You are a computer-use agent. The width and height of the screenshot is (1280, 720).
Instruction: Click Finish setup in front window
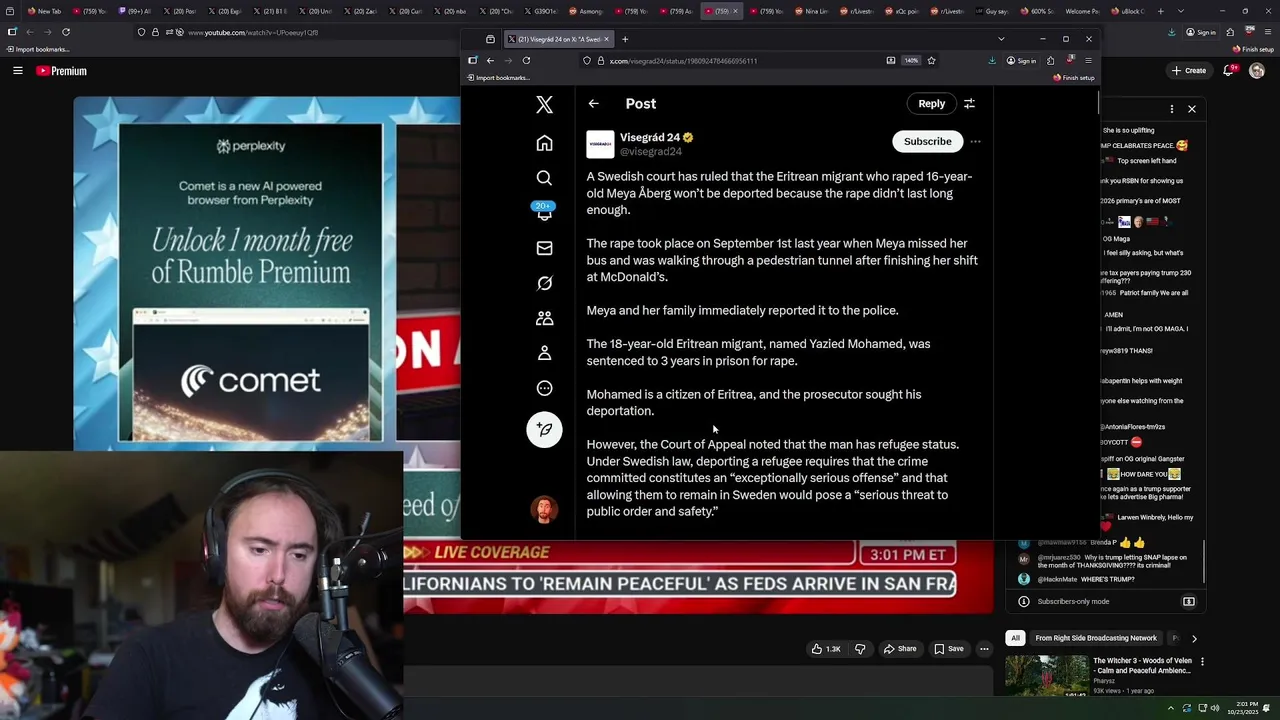click(1074, 78)
